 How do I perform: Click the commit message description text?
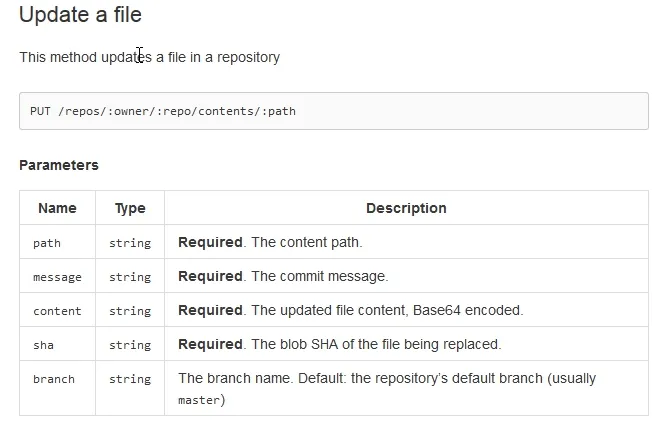click(x=283, y=277)
